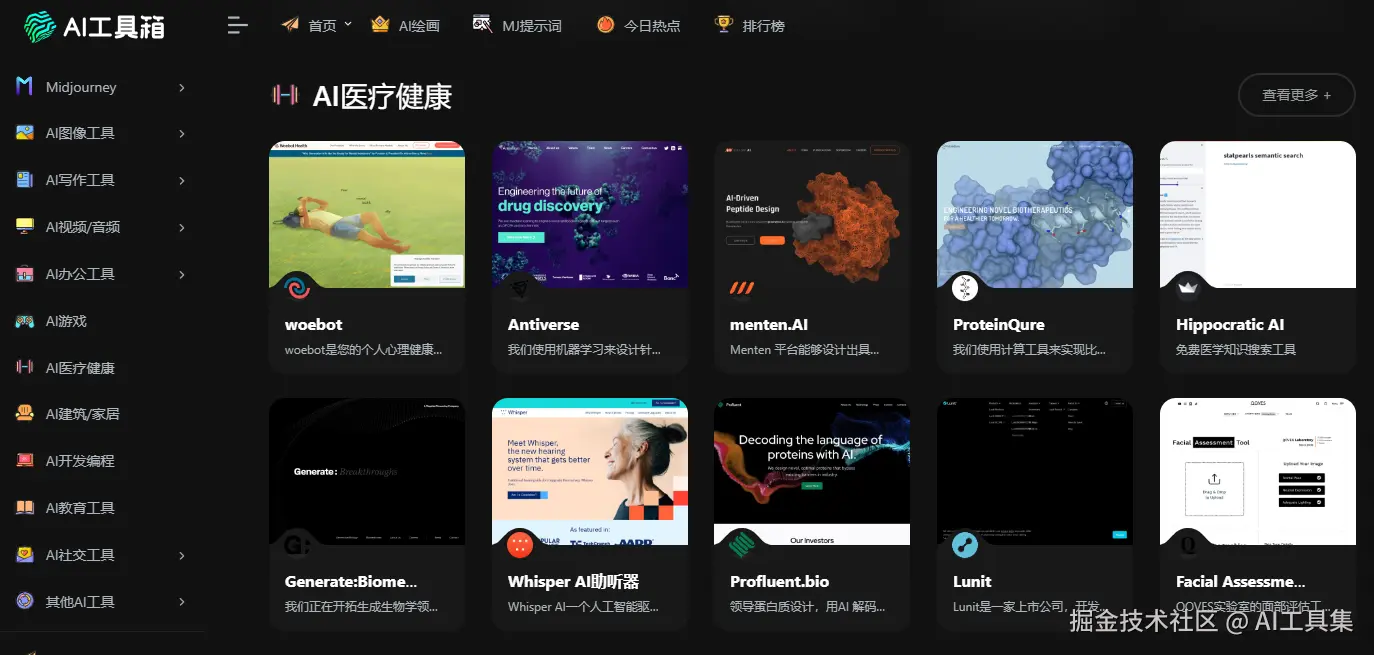Image resolution: width=1374 pixels, height=655 pixels.
Task: Click the Antiverse drug discovery thumbnail
Action: (590, 214)
